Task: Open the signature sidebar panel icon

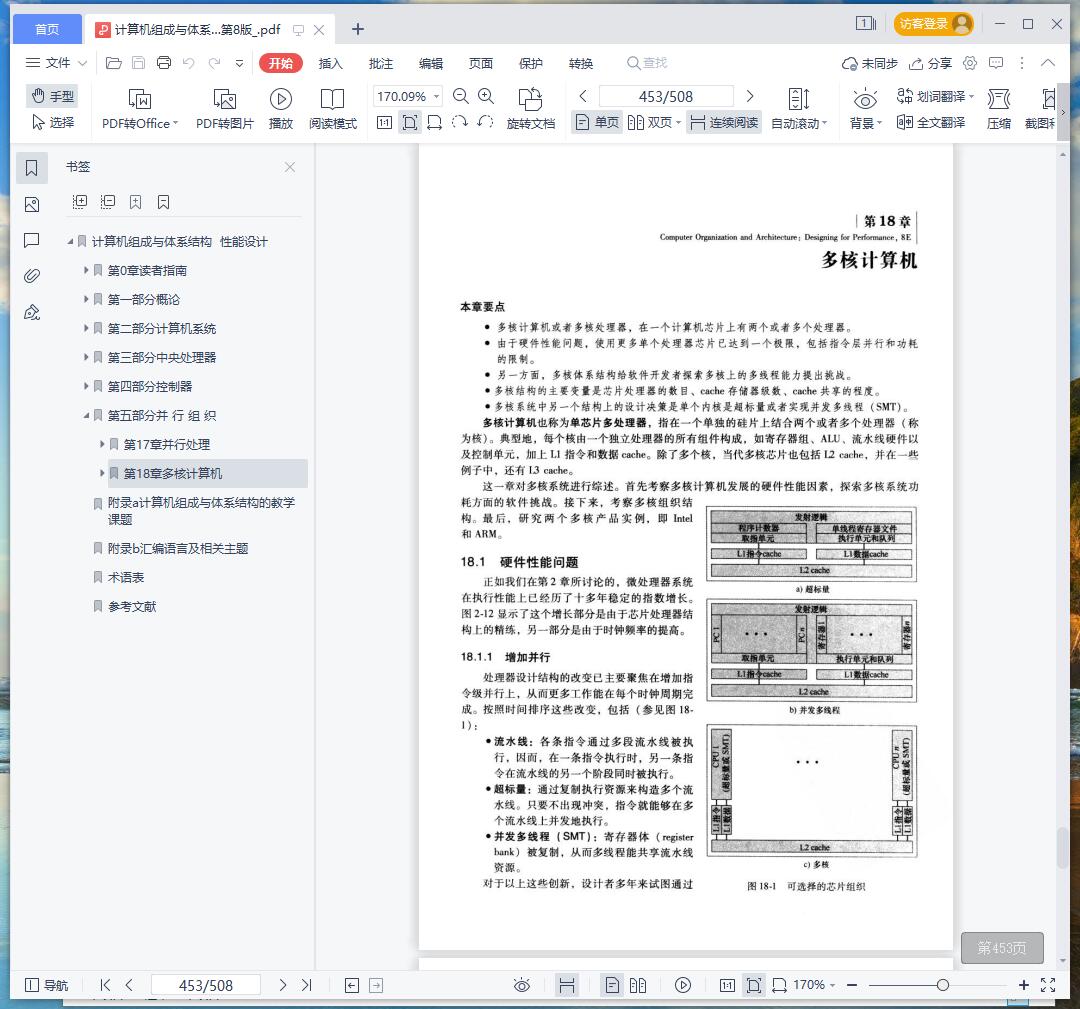Action: [x=32, y=313]
